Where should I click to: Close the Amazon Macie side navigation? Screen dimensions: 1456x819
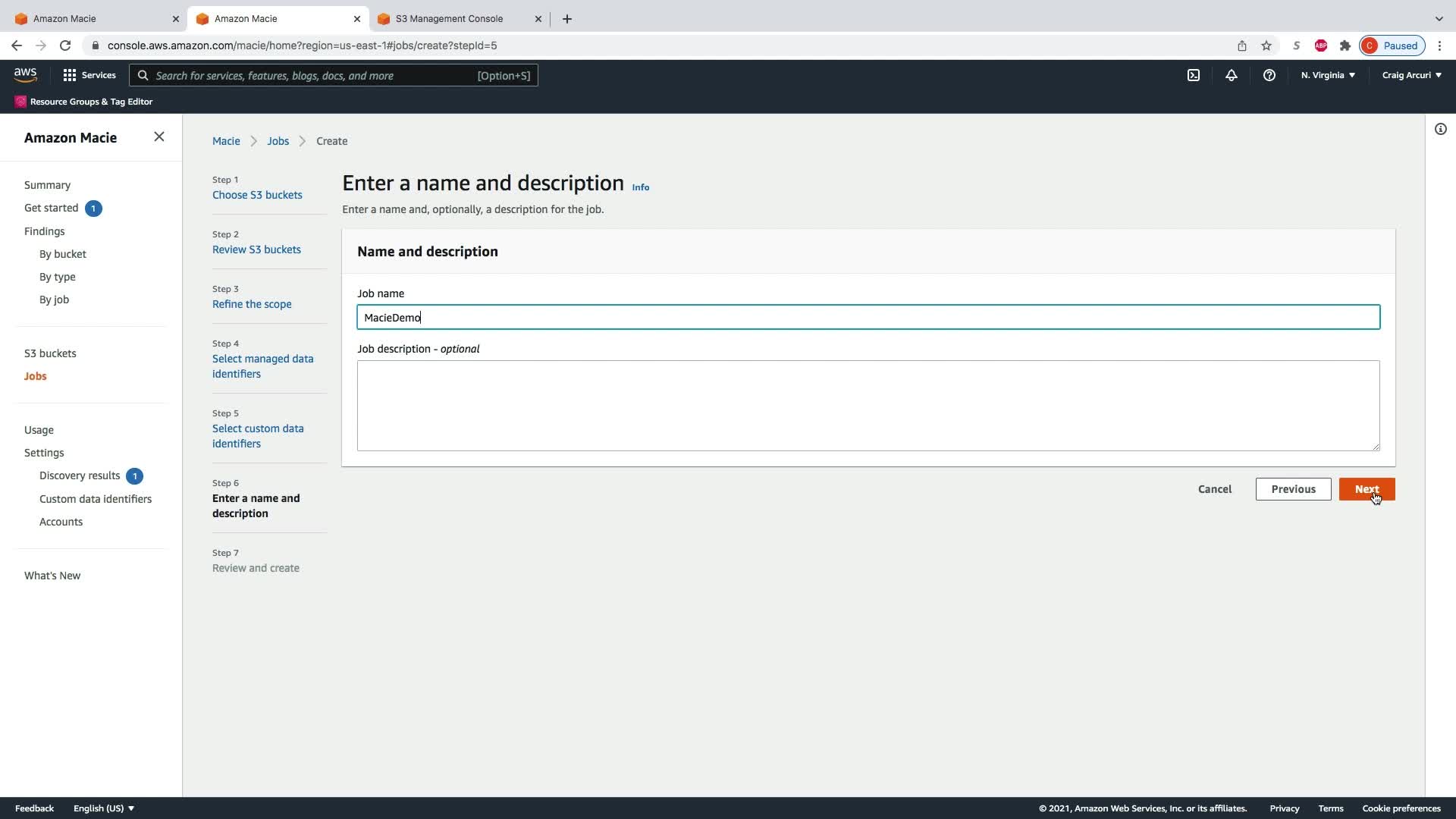158,136
